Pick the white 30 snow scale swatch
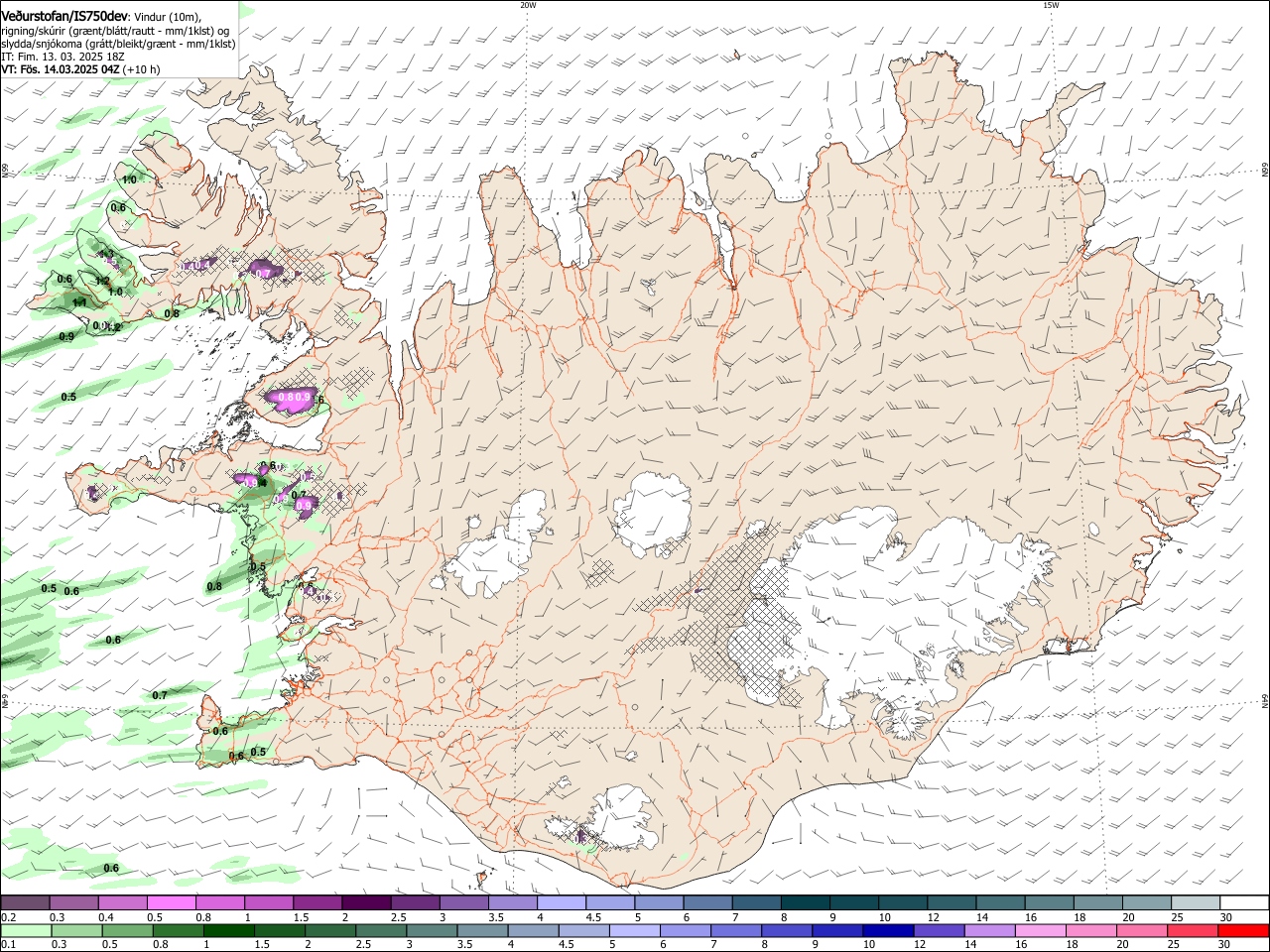 point(1244,903)
